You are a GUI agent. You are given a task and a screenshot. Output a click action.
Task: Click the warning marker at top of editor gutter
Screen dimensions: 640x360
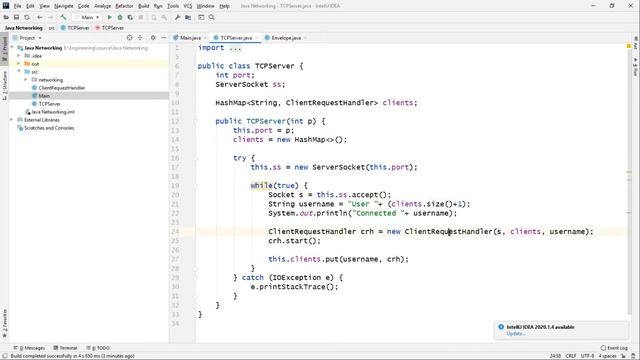629,47
